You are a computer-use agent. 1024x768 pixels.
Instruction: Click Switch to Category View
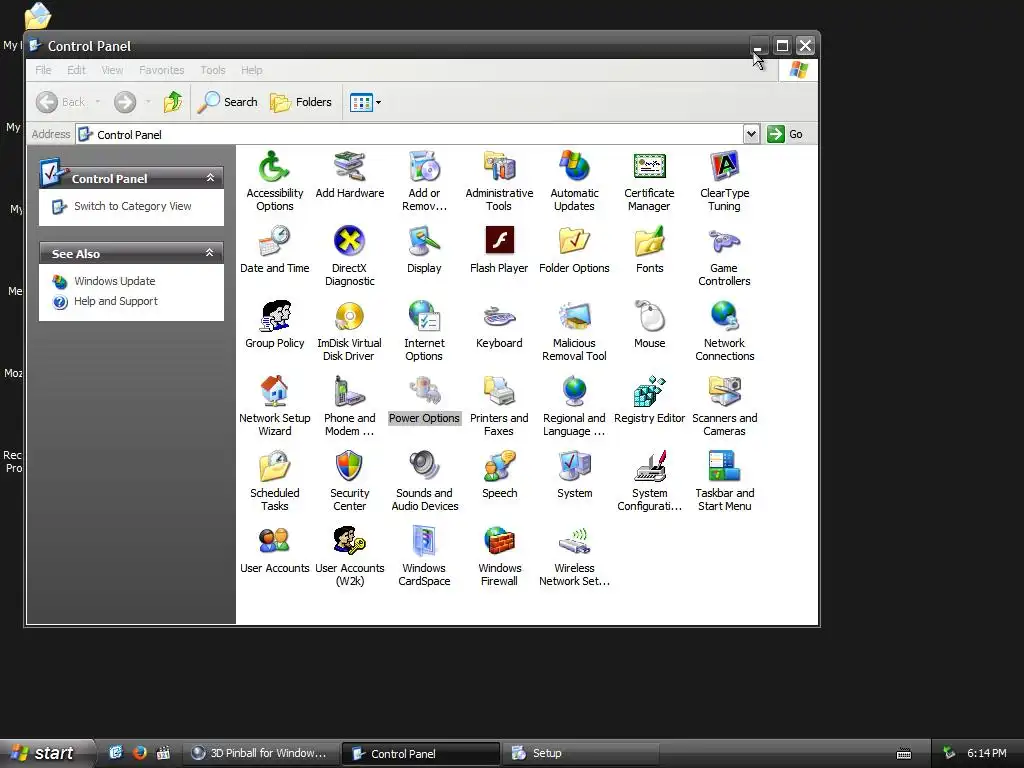(133, 206)
